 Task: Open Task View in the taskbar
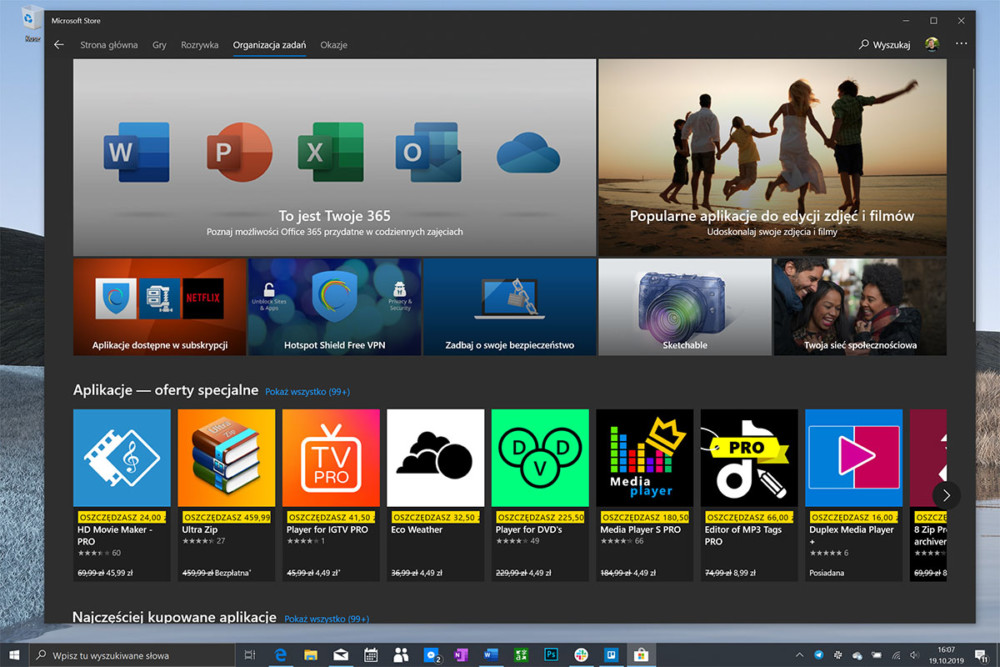point(250,655)
